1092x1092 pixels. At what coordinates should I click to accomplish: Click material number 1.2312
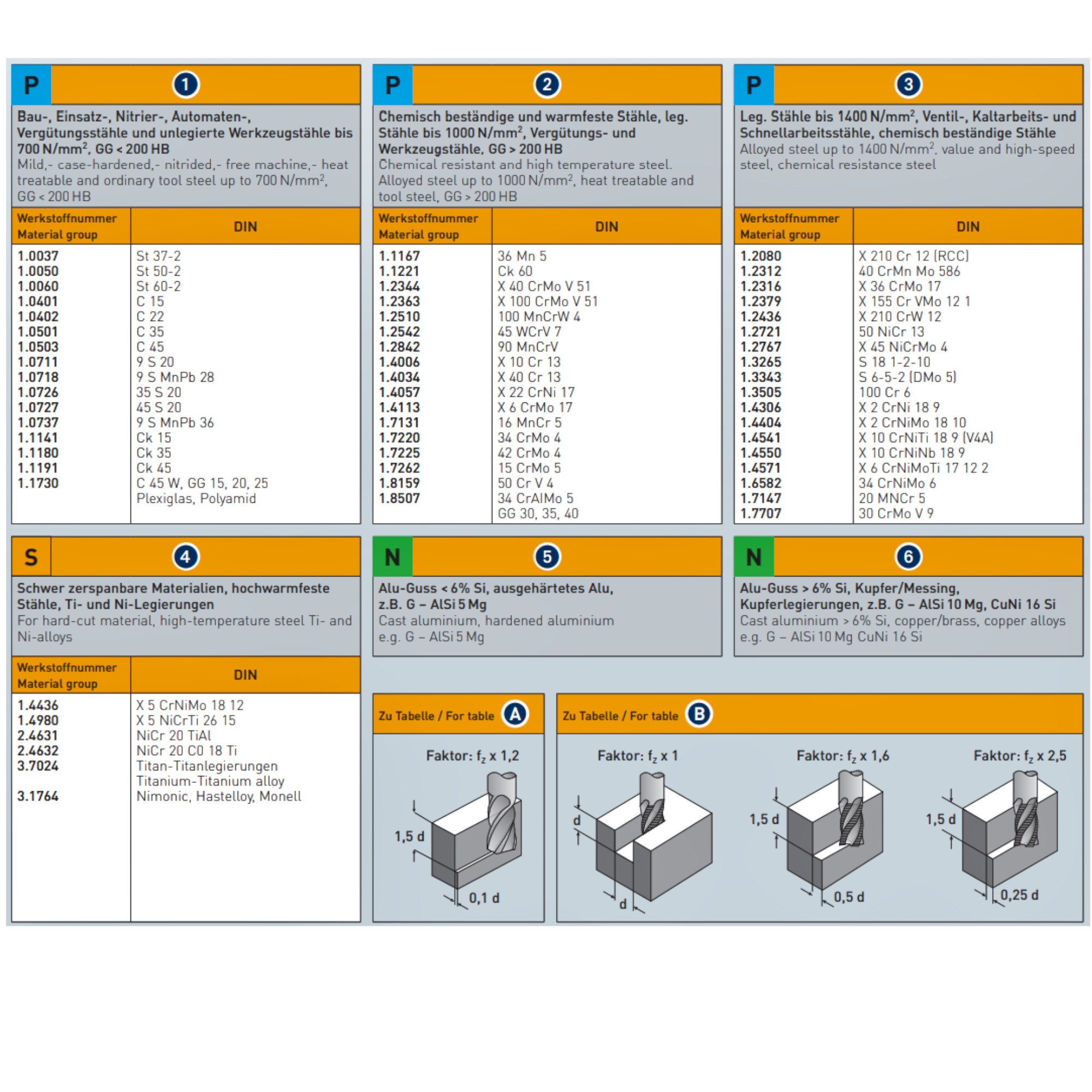(x=761, y=271)
